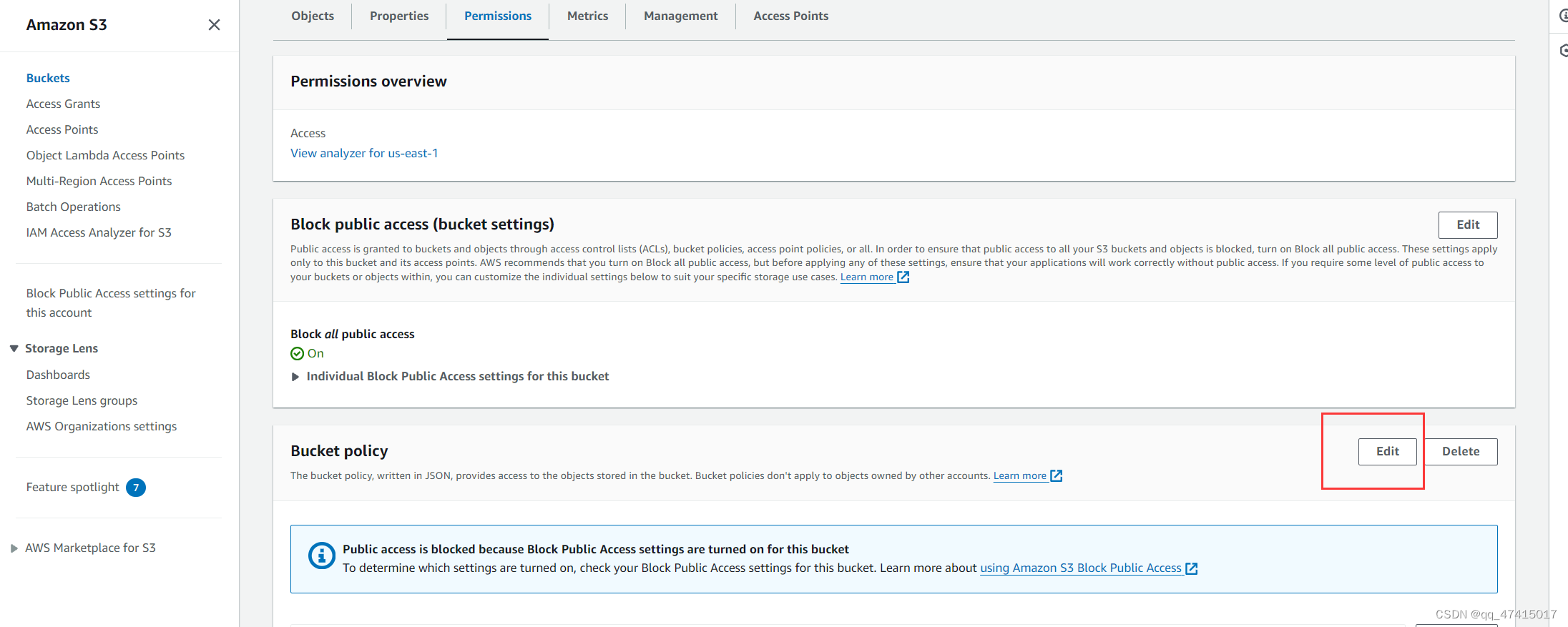
Task: Edit the Bucket policy
Action: pyautogui.click(x=1388, y=451)
